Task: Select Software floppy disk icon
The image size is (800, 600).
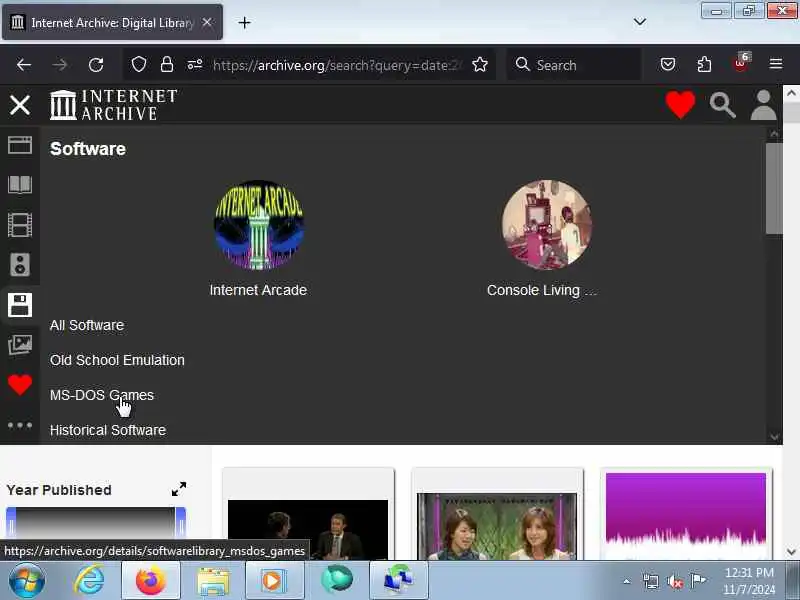Action: tap(20, 305)
